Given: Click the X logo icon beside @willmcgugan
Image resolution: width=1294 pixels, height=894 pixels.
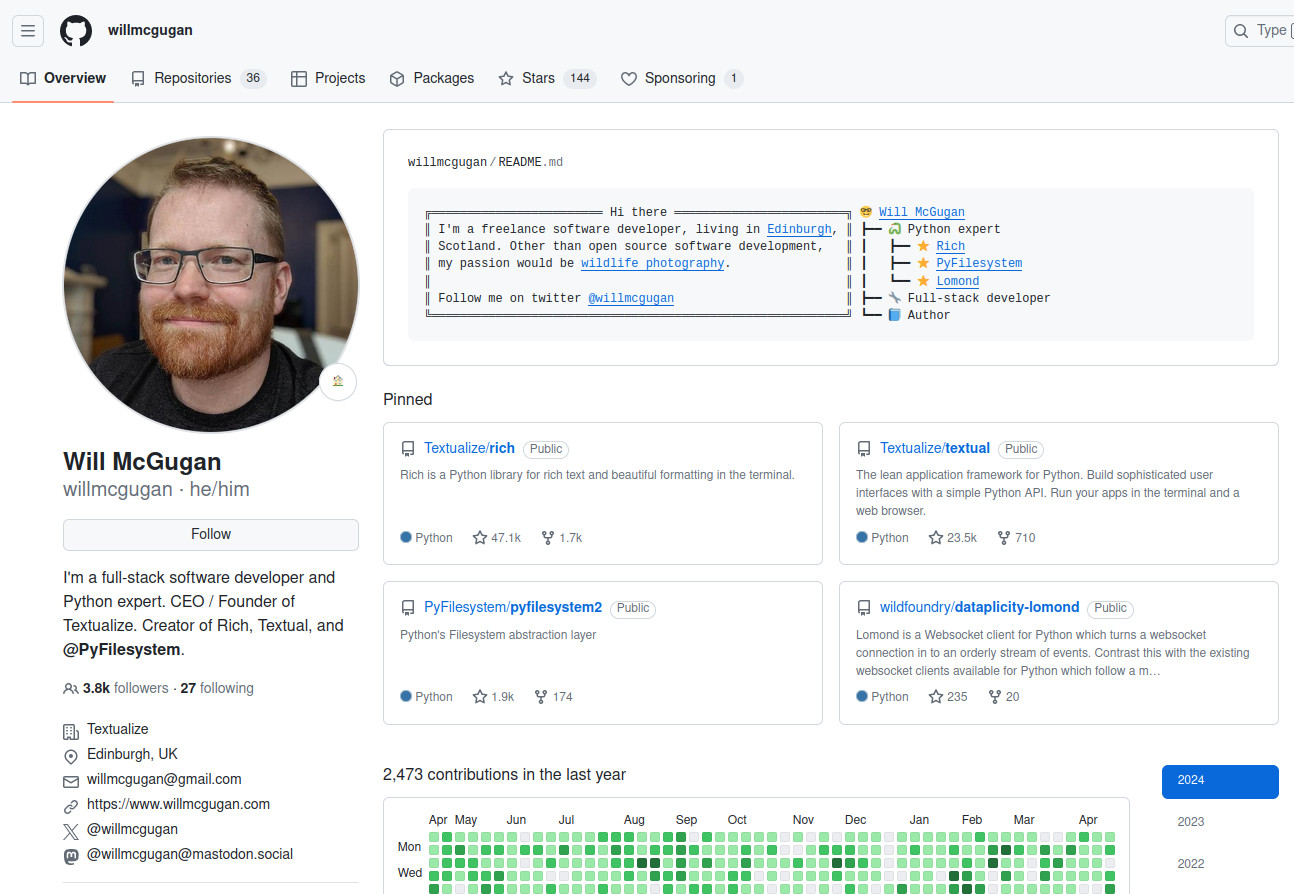Looking at the screenshot, I should (71, 831).
